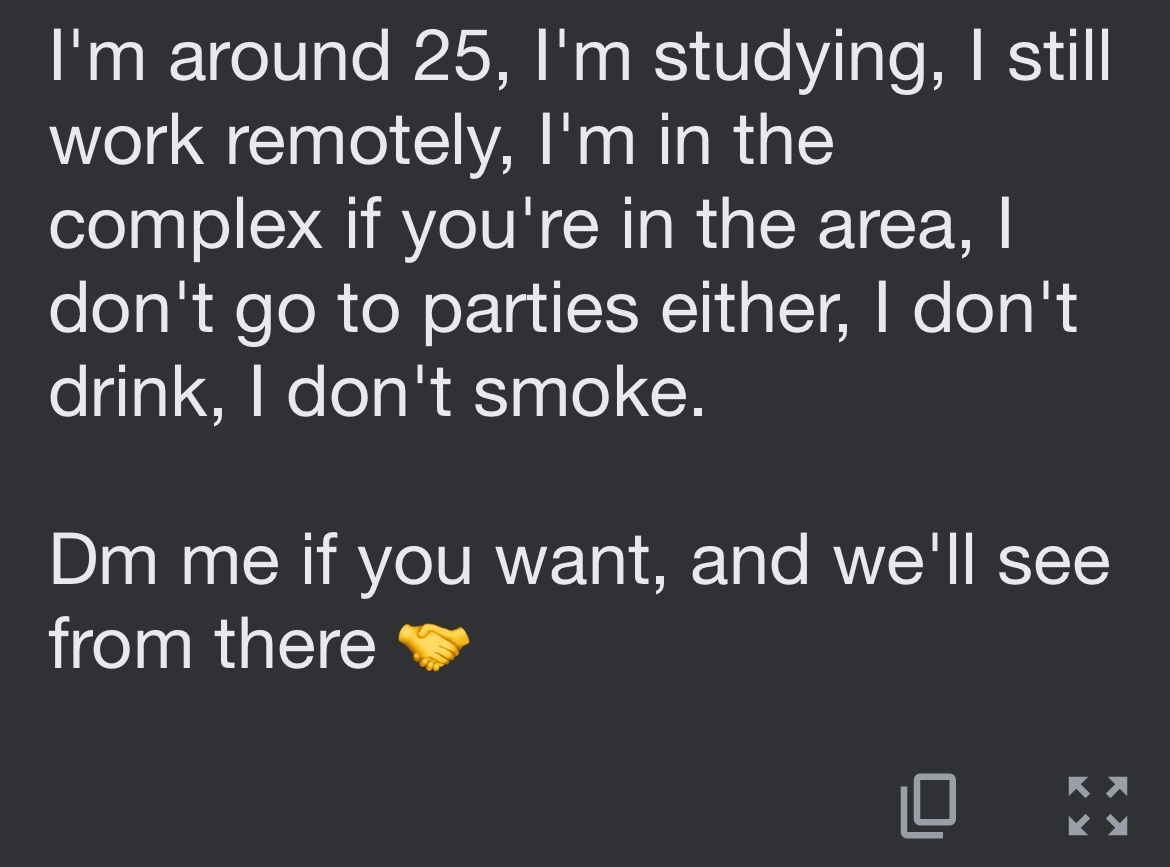The image size is (1170, 867).
Task: Click the word "work" starting the second line
Action: [127, 141]
